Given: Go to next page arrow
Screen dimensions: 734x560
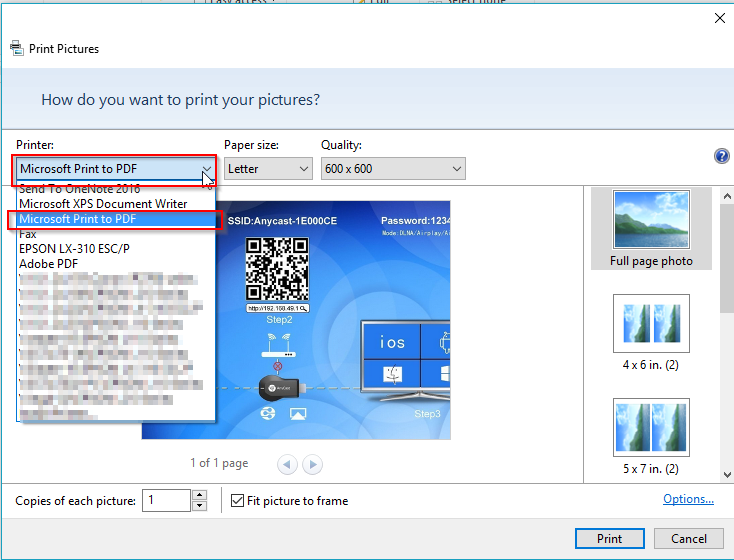Looking at the screenshot, I should (x=312, y=464).
